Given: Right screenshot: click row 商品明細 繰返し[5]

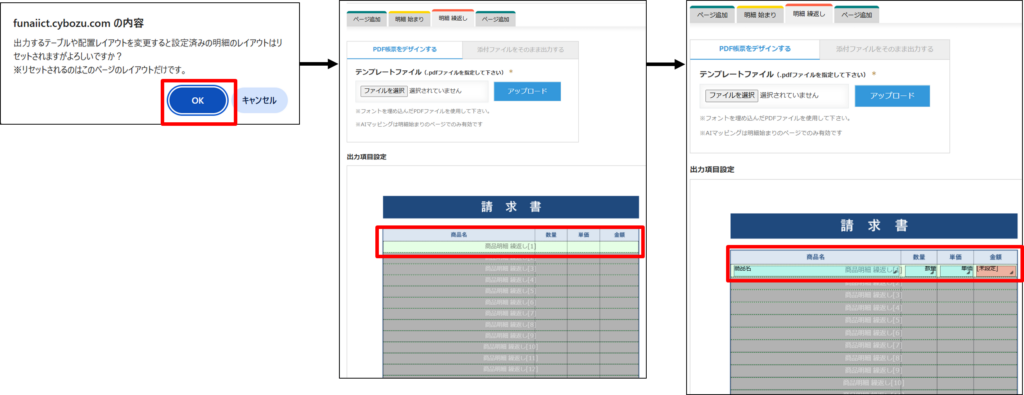Looking at the screenshot, I should pyautogui.click(x=873, y=321).
